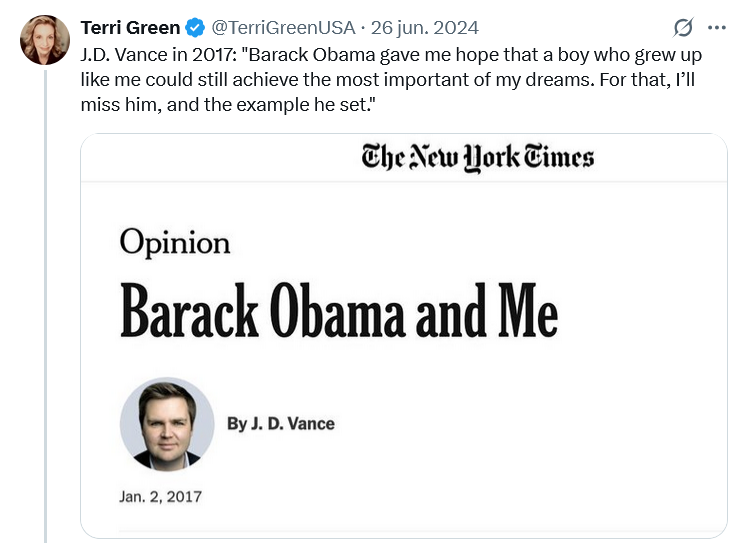This screenshot has width=748, height=543.
Task: Click the New York Times logo
Action: pos(478,157)
